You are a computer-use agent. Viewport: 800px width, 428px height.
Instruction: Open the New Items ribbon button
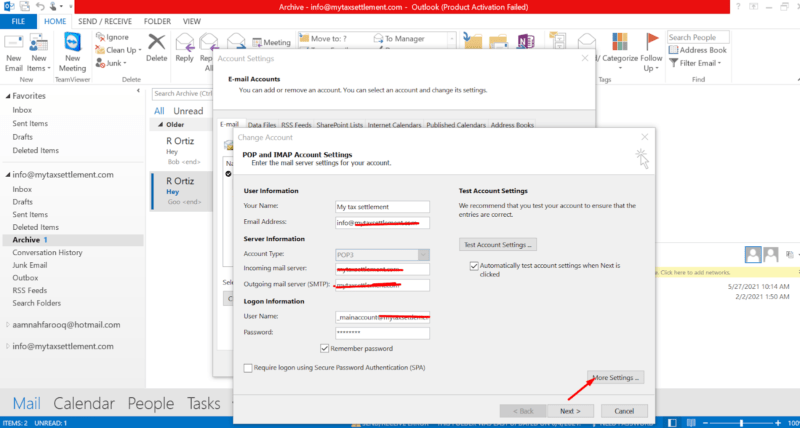pyautogui.click(x=39, y=54)
